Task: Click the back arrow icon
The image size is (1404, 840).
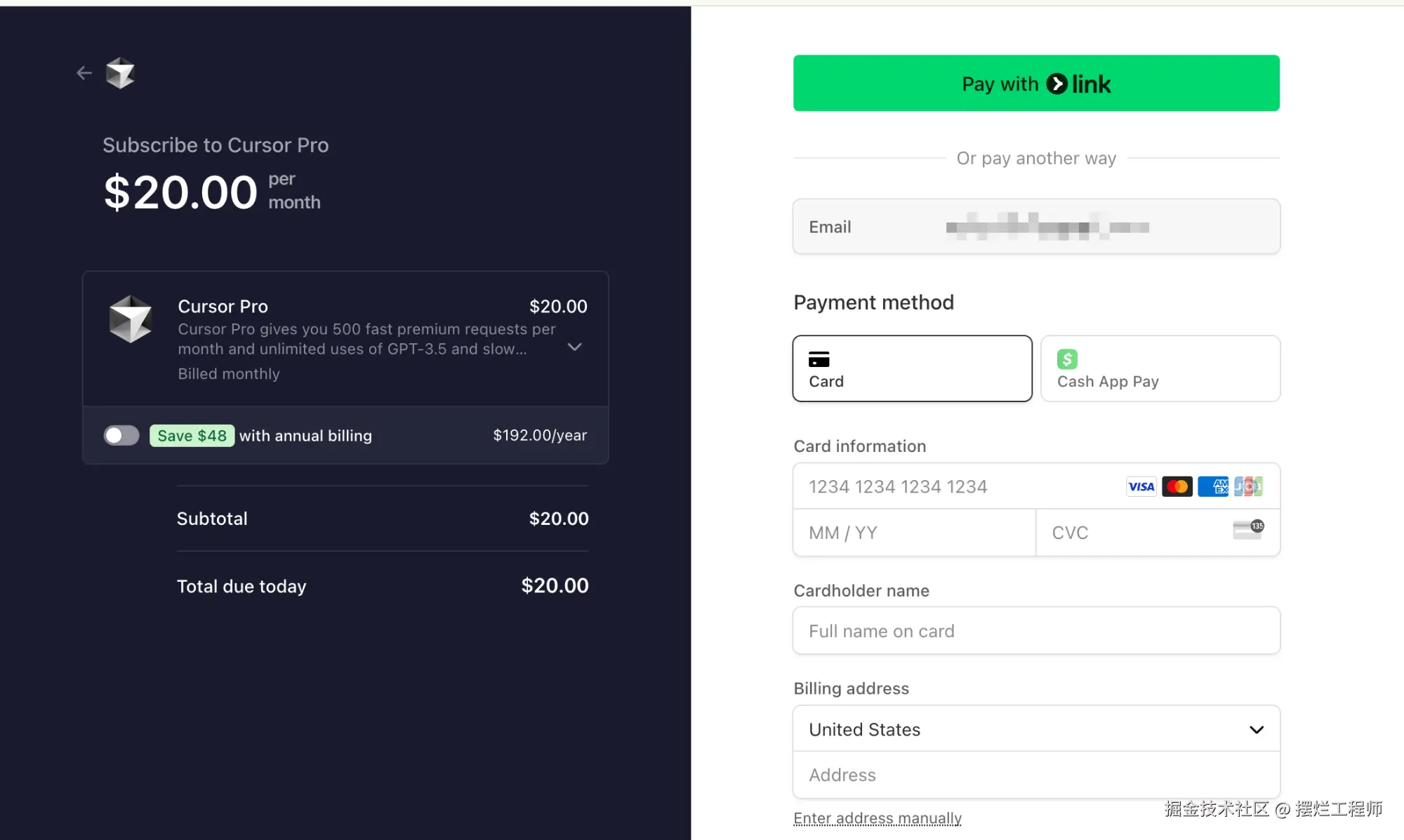Action: [84, 73]
